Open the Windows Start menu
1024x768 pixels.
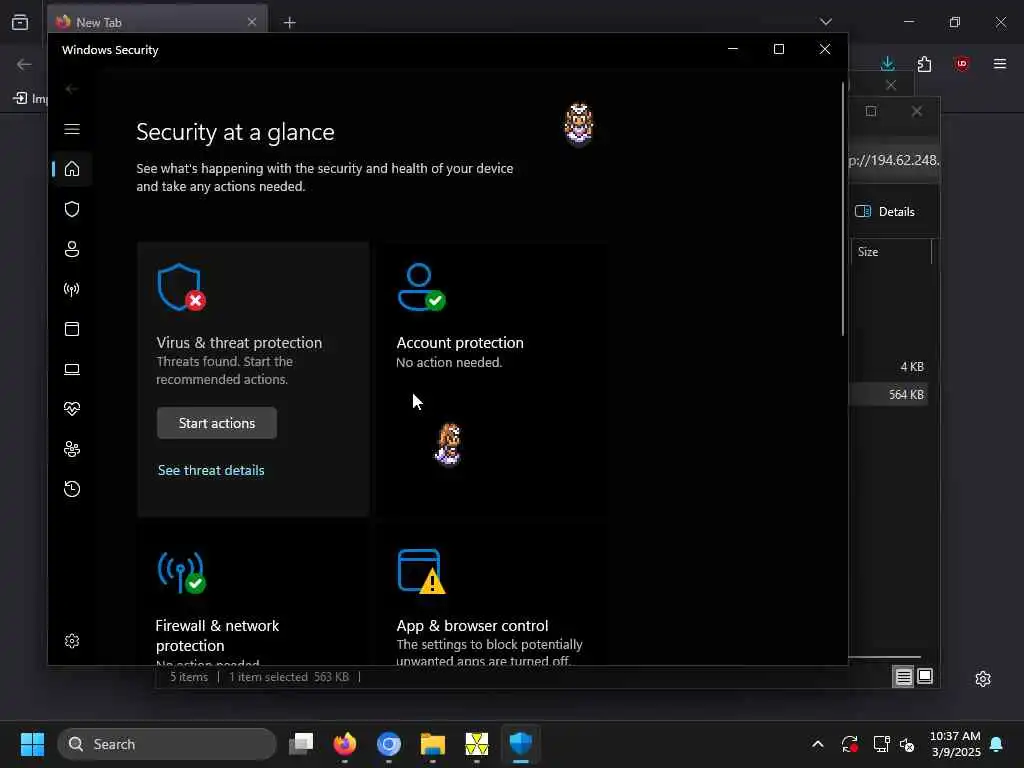[x=32, y=744]
